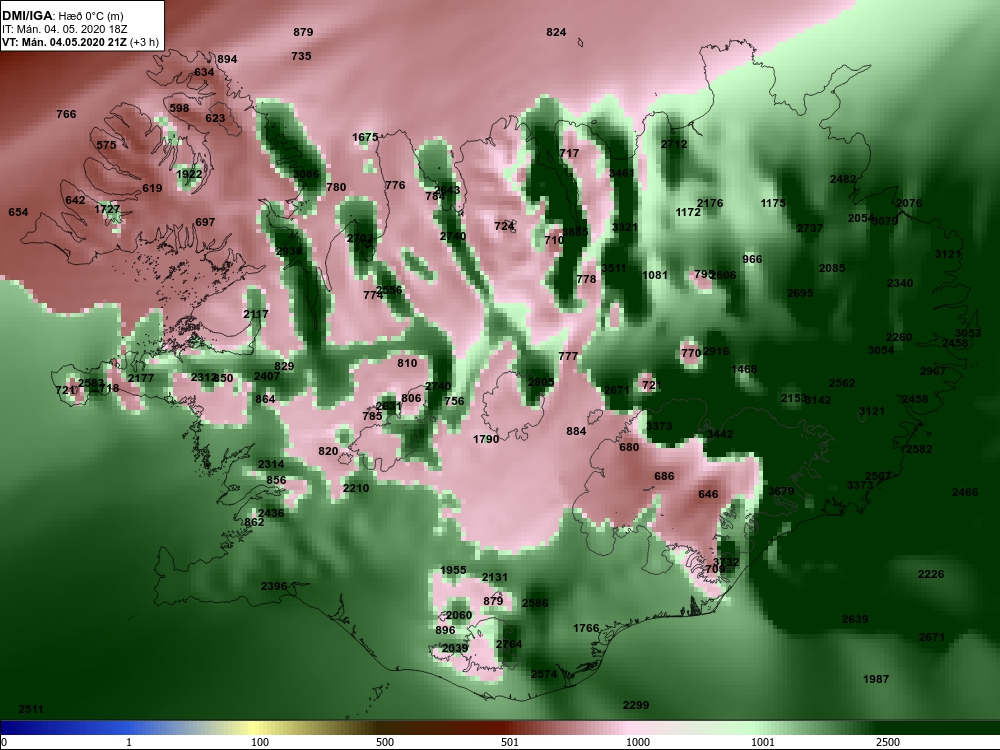The height and width of the screenshot is (750, 1000).
Task: Click the map value 2407
Action: point(267,376)
